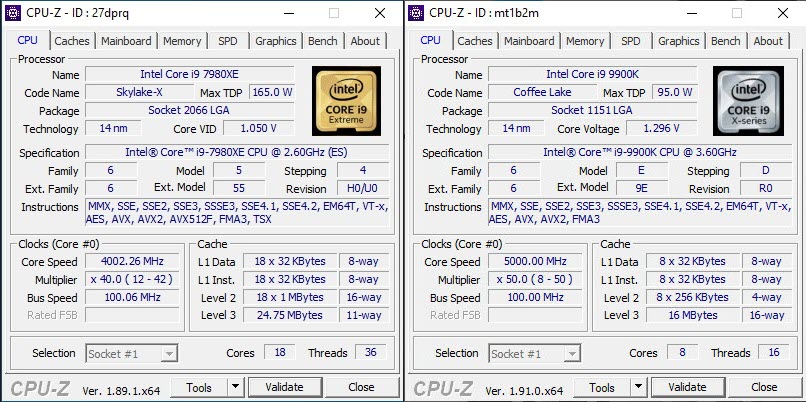Click Core VID value '1.050 V'

259,128
